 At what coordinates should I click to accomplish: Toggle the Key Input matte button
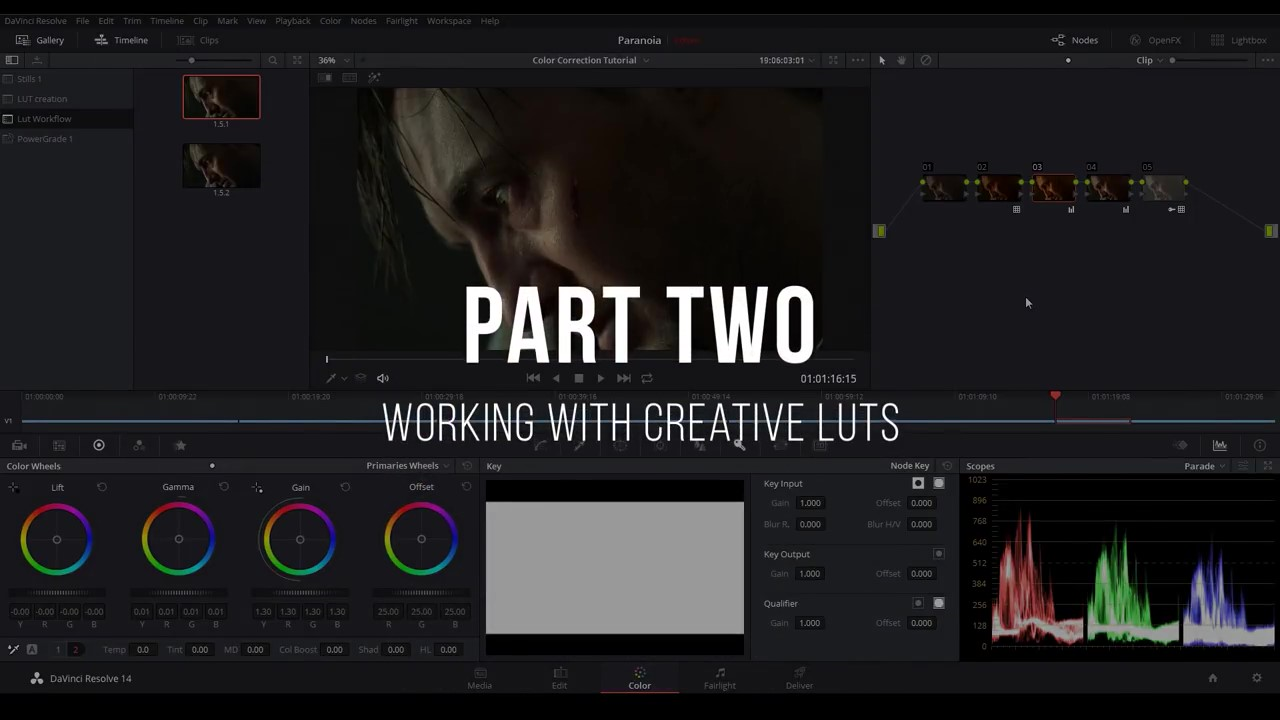point(938,483)
